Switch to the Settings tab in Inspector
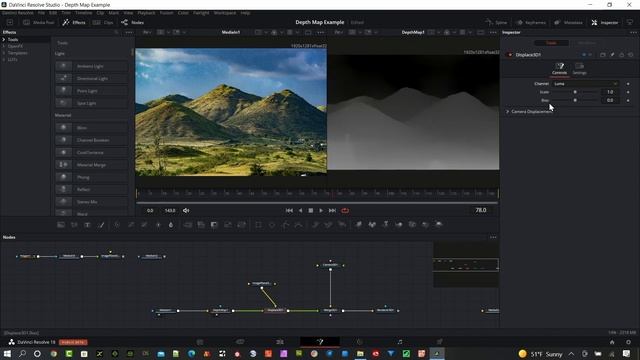The height and width of the screenshot is (360, 640). pos(579,68)
